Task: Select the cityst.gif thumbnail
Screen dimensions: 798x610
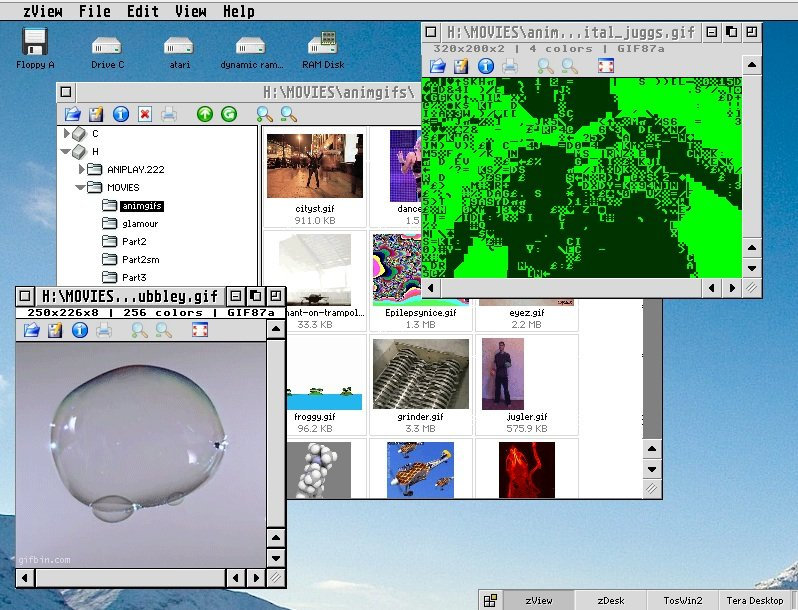Action: (315, 166)
